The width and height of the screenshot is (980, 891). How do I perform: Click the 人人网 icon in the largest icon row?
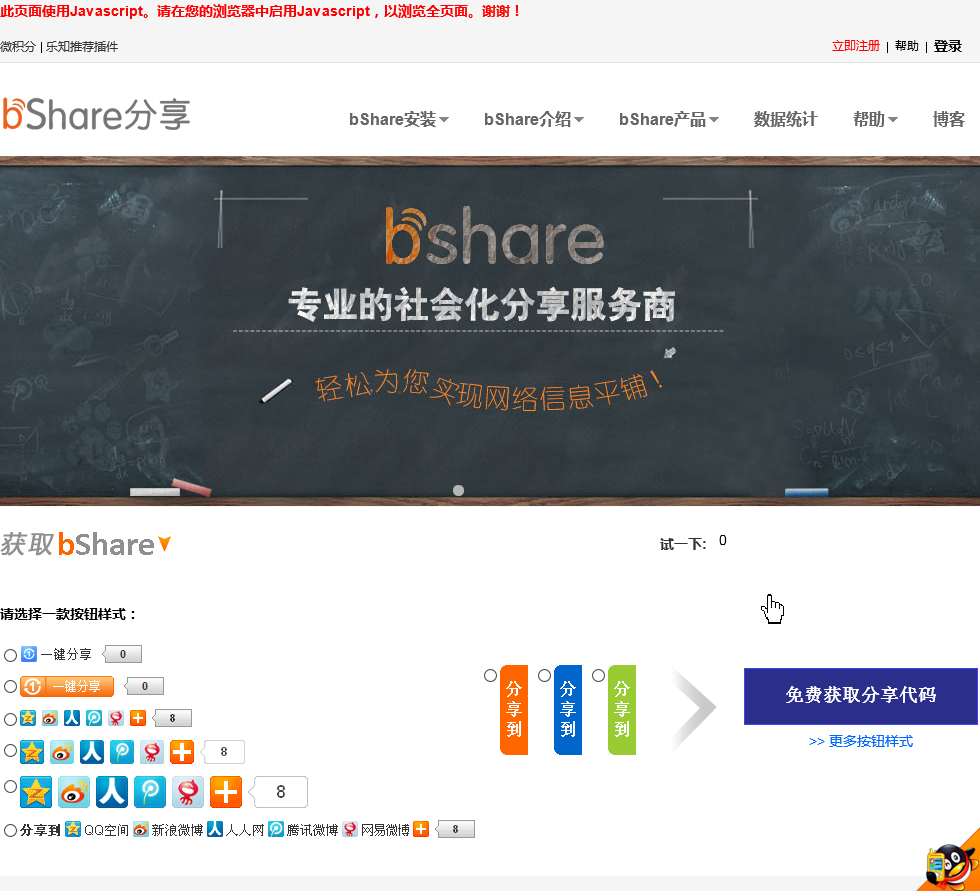tap(112, 792)
